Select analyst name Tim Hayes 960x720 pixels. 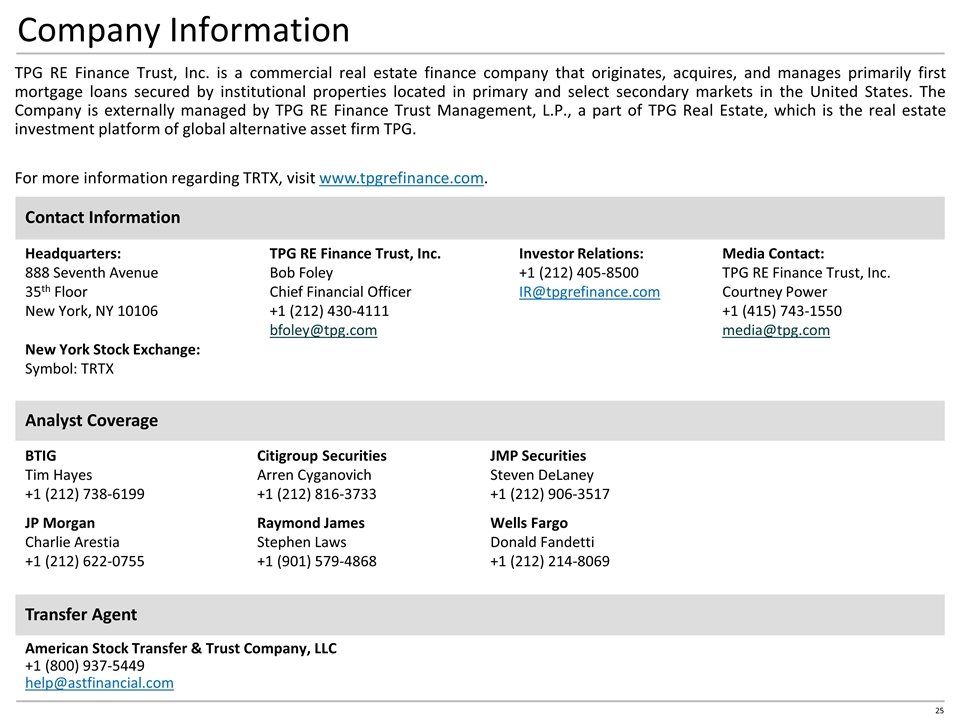tap(59, 474)
